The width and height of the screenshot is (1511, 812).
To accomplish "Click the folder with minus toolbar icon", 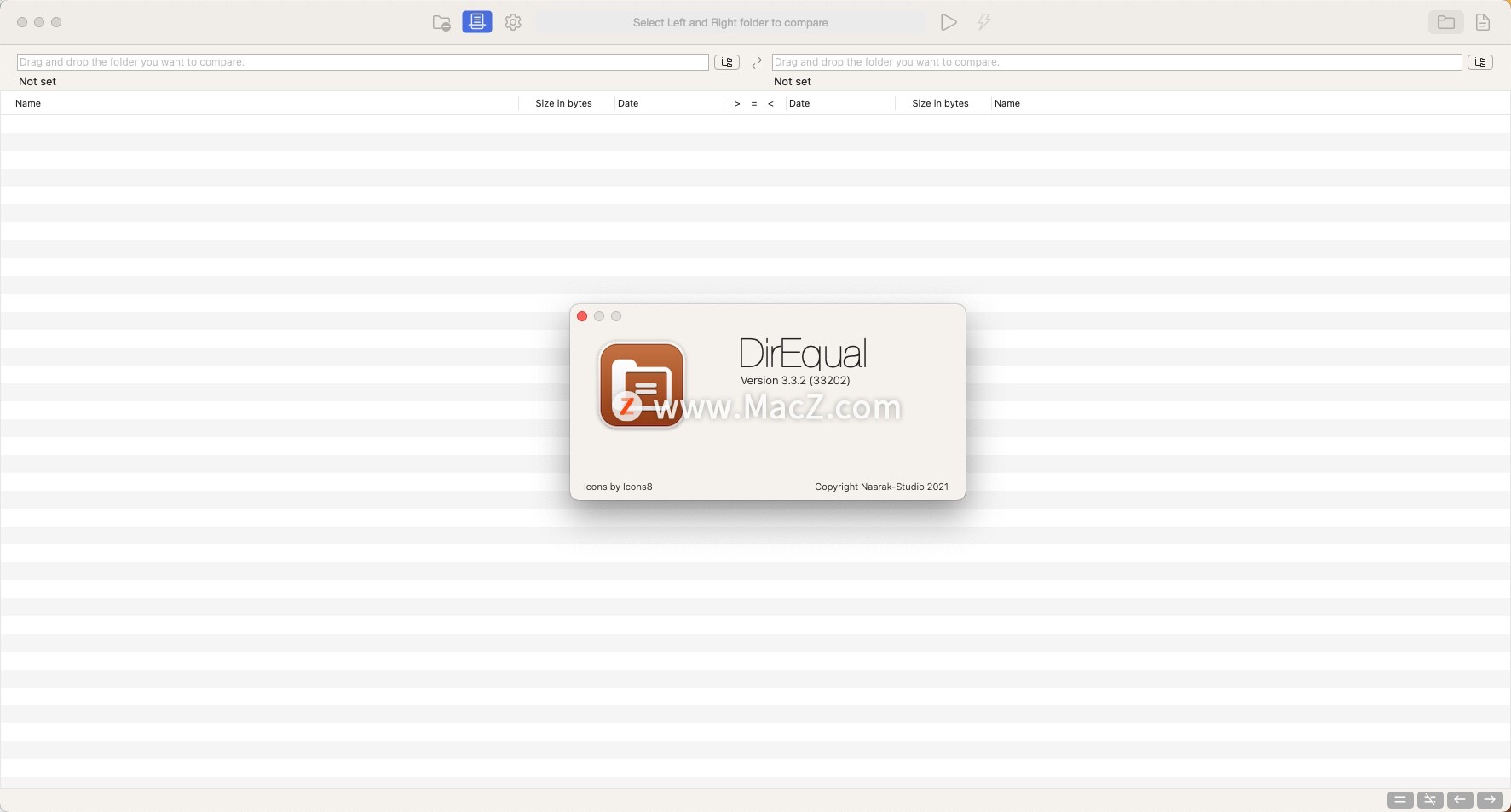I will click(x=441, y=23).
